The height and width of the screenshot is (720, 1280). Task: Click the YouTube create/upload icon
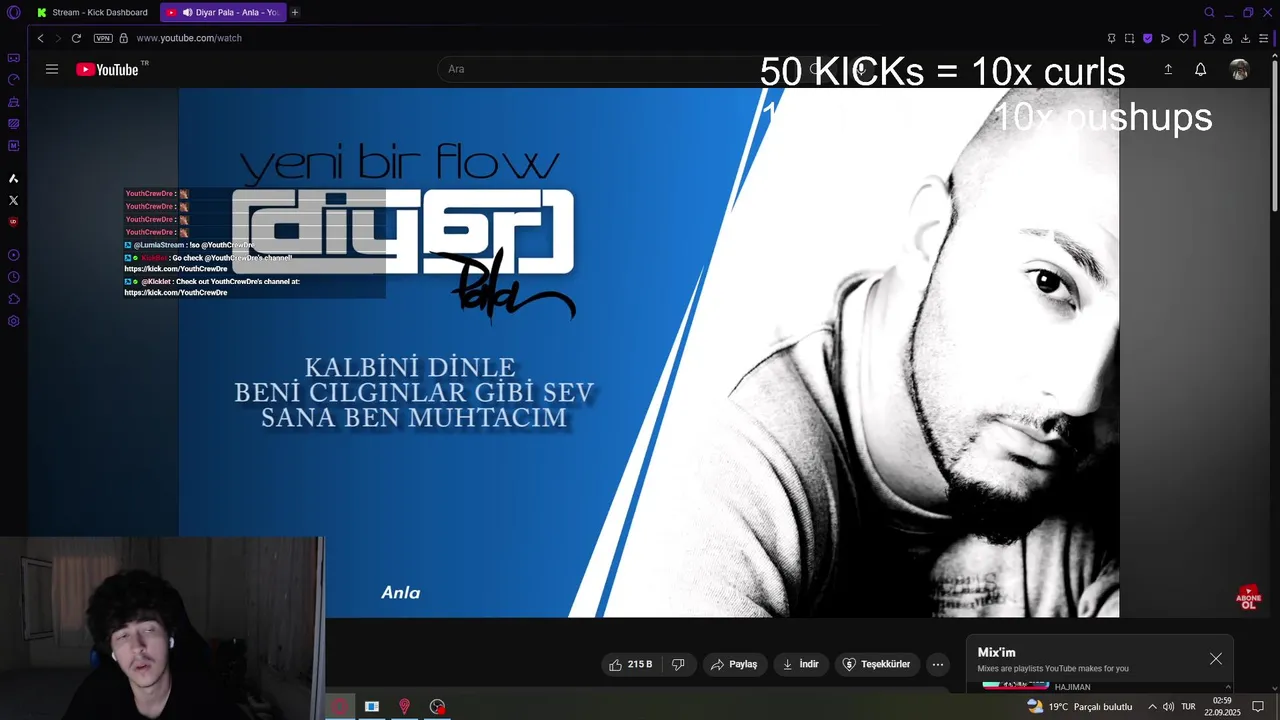1168,69
